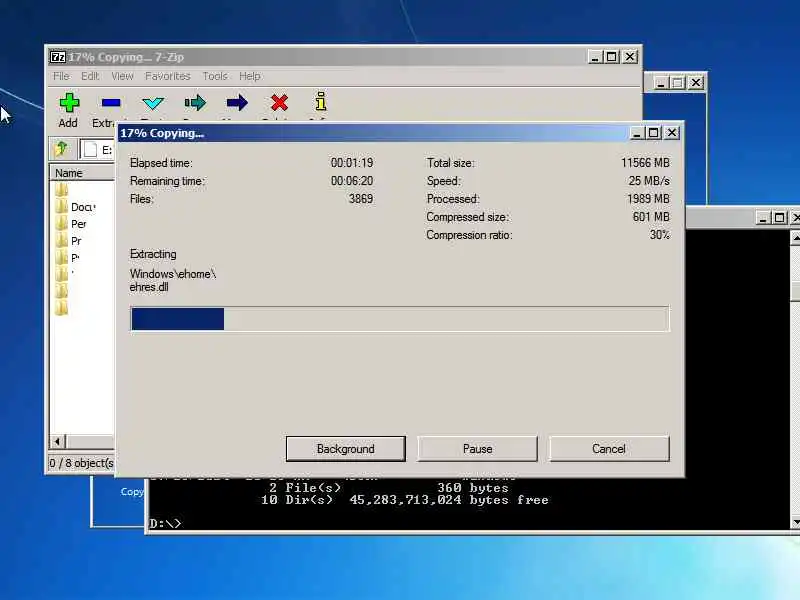Open the Tools menu
800x600 pixels.
[x=215, y=76]
